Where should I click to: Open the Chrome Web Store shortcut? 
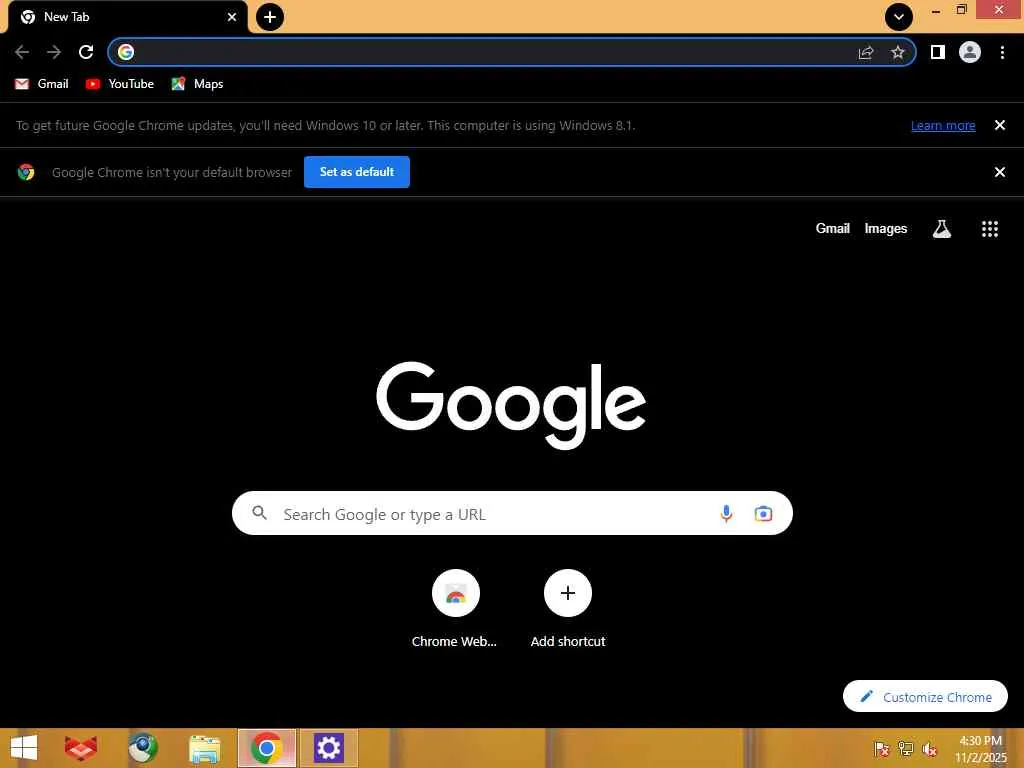coord(455,609)
